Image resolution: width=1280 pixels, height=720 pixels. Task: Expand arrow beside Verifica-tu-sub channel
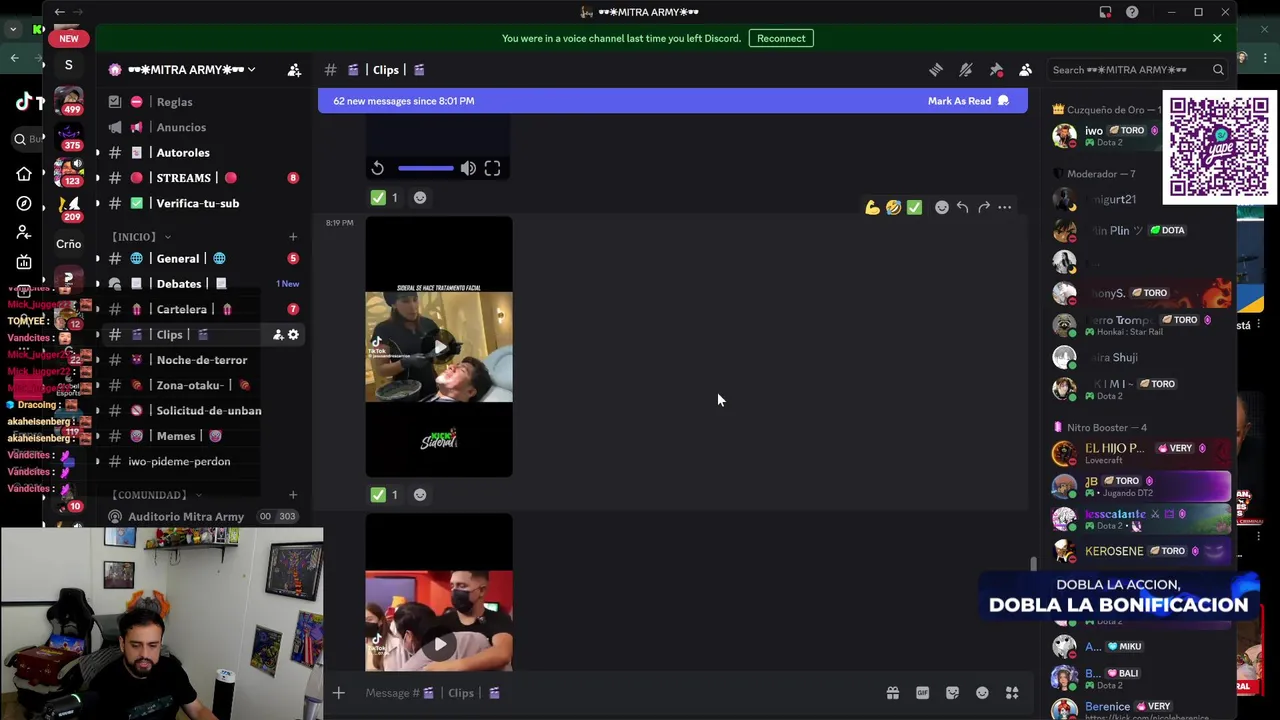click(98, 204)
